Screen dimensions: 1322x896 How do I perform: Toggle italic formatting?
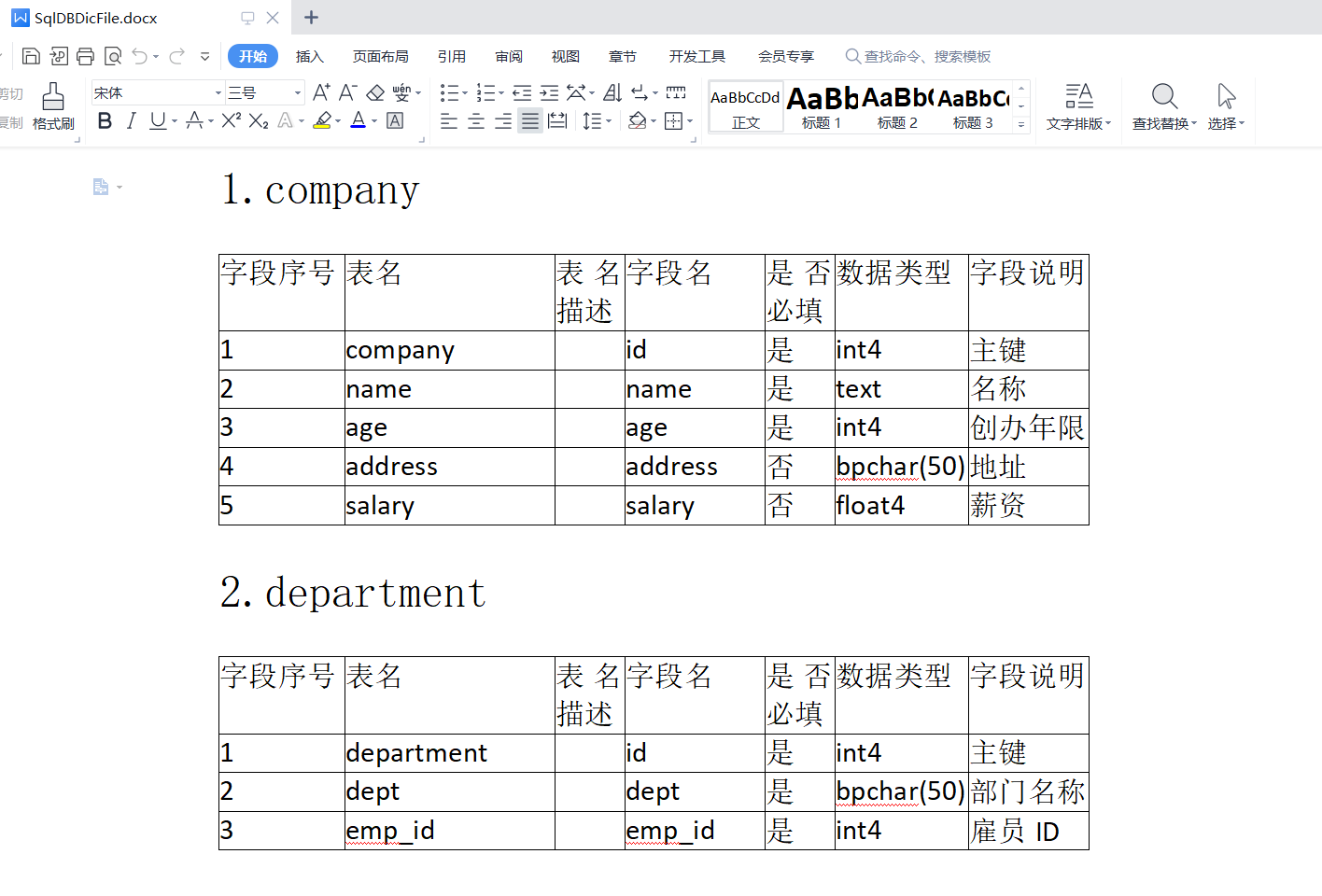coord(132,120)
